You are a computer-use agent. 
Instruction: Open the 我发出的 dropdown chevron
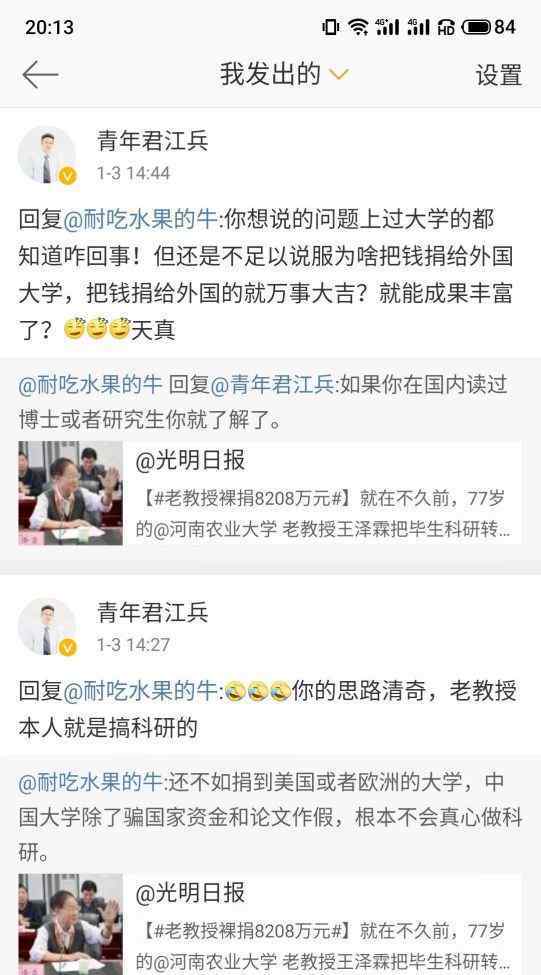(339, 75)
